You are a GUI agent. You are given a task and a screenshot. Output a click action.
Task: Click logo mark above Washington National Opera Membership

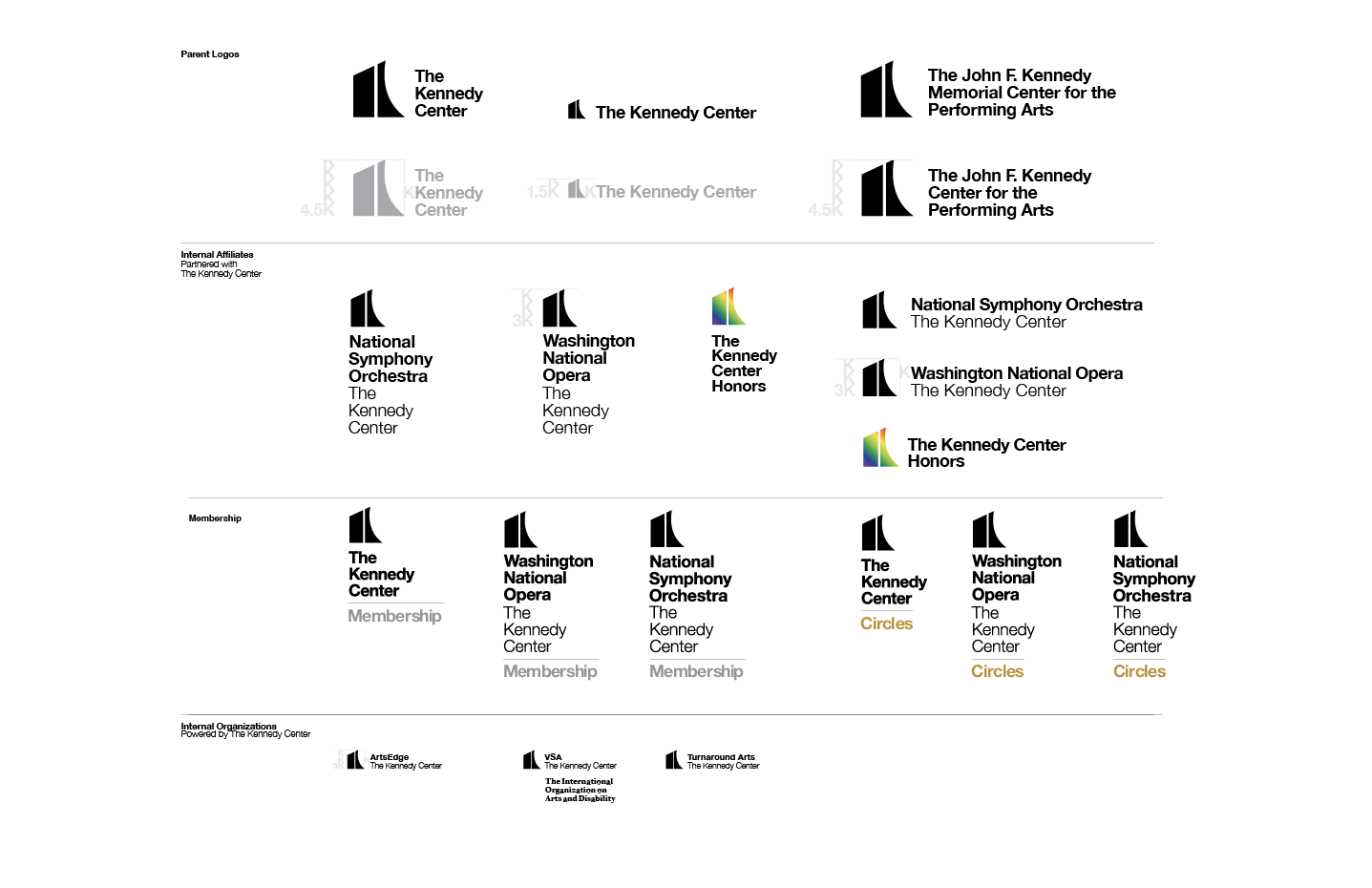coord(521,530)
